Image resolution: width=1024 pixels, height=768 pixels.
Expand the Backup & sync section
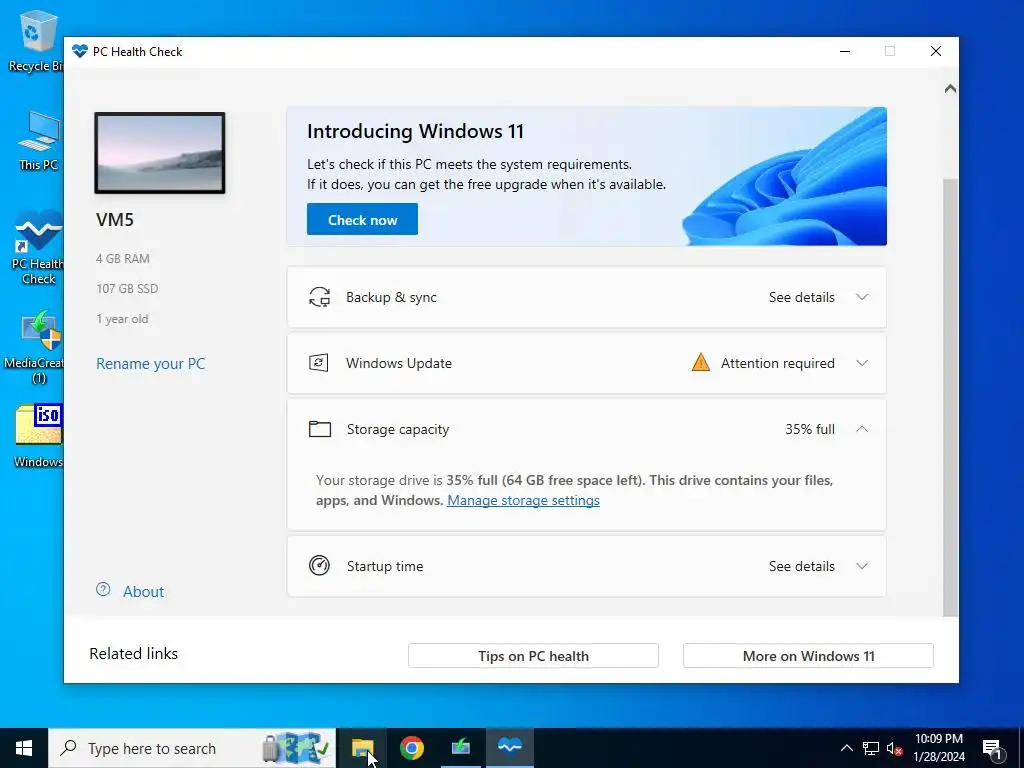862,297
